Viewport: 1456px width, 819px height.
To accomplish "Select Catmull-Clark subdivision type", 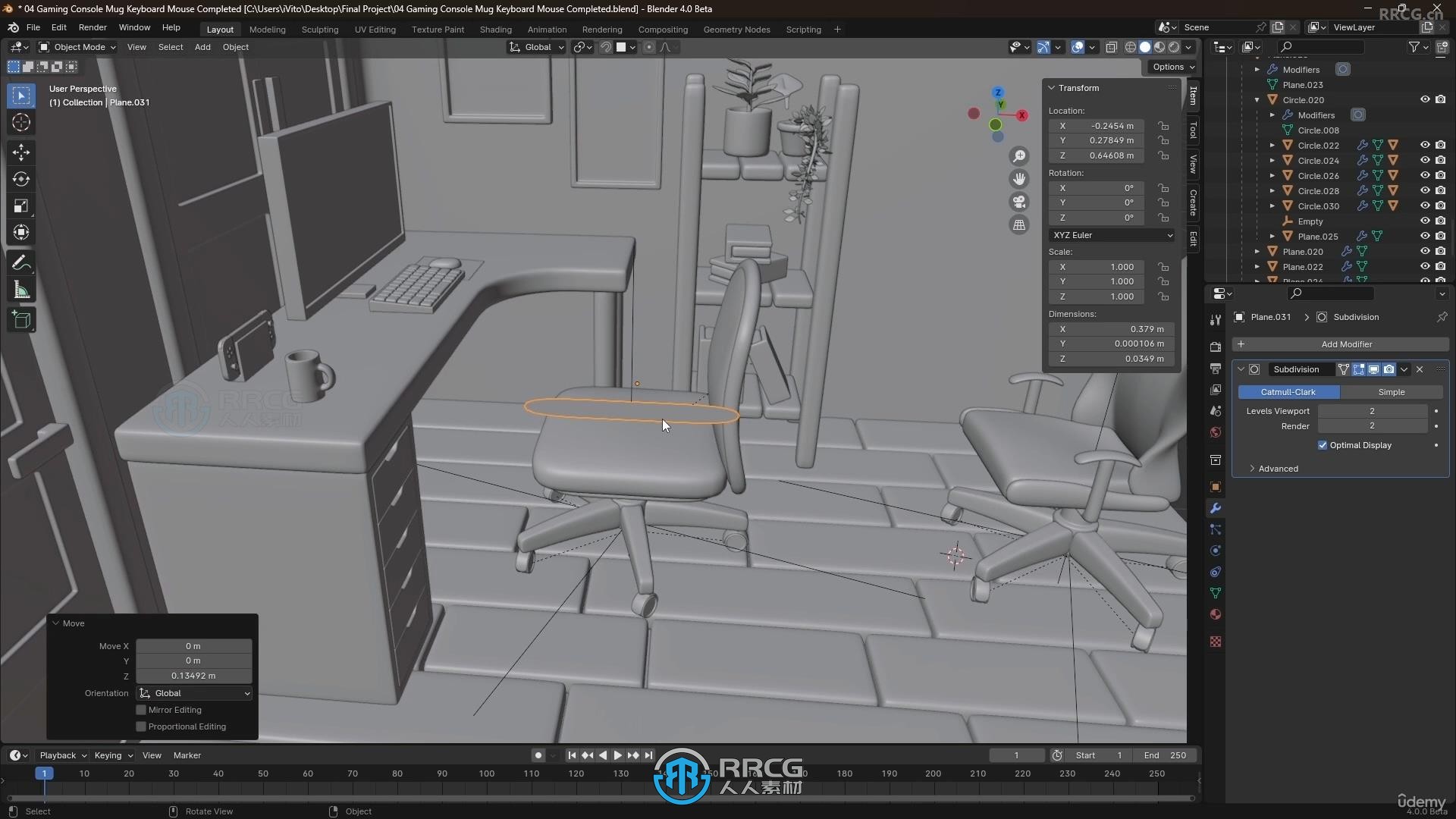I will pos(1288,392).
